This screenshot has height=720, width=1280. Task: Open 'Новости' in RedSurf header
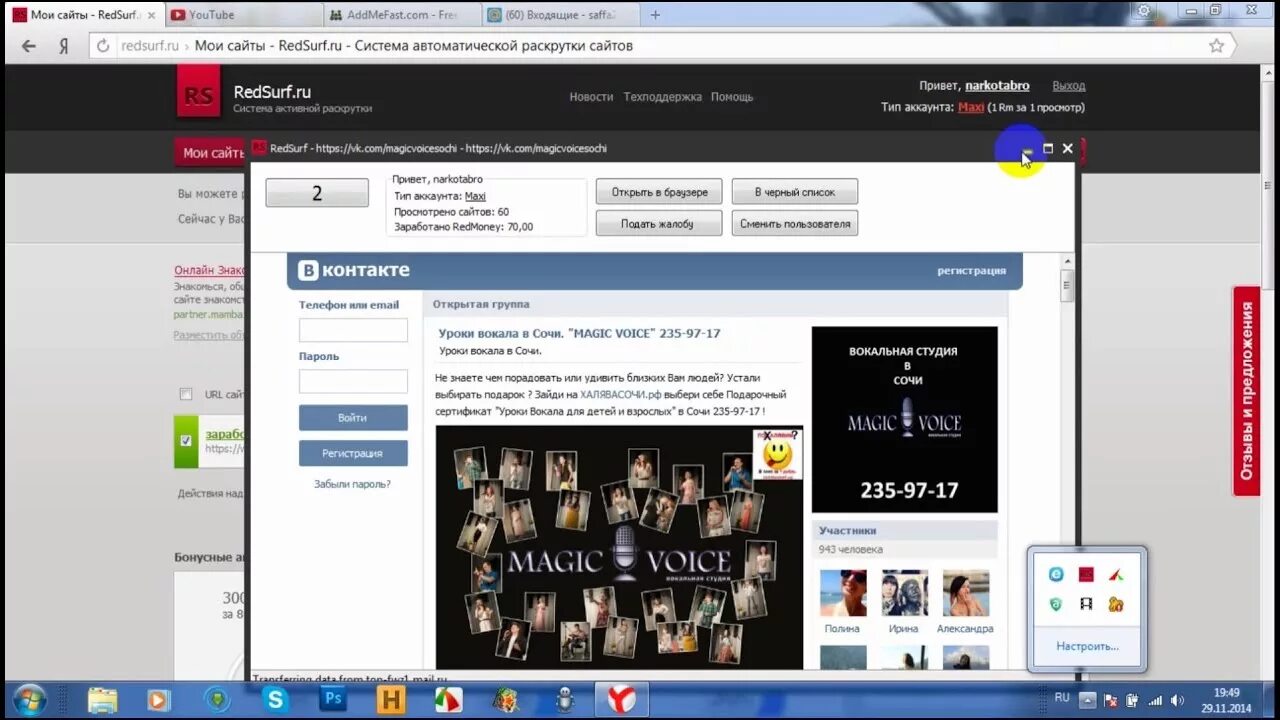point(591,97)
